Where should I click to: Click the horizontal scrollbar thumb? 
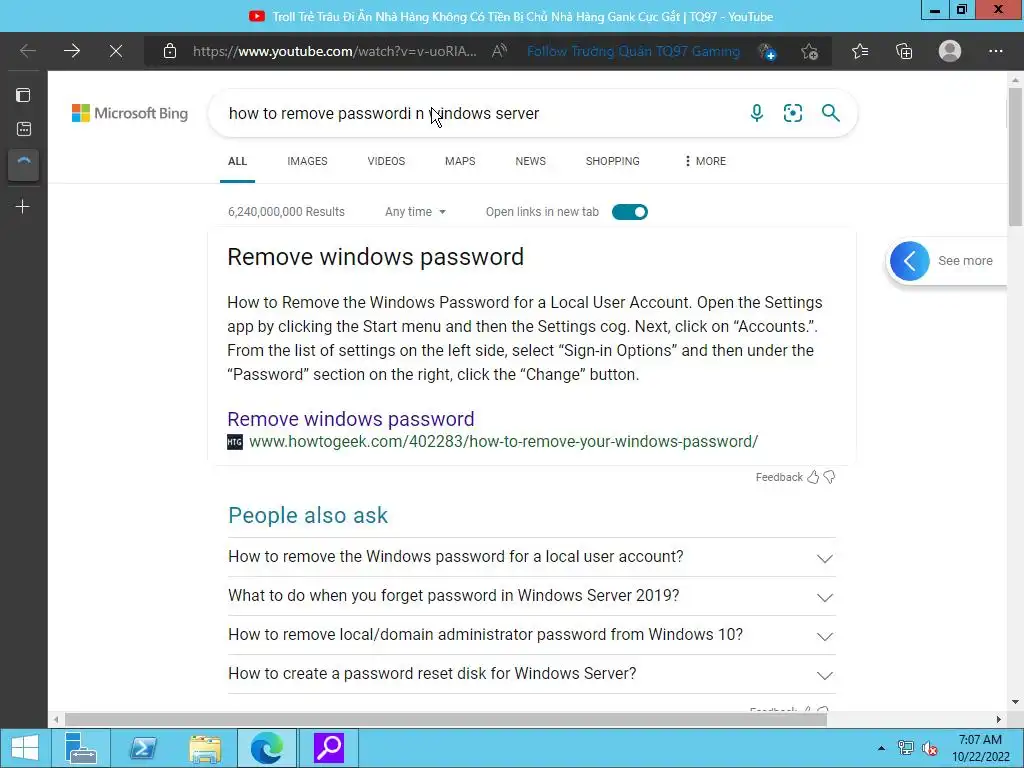[445, 720]
